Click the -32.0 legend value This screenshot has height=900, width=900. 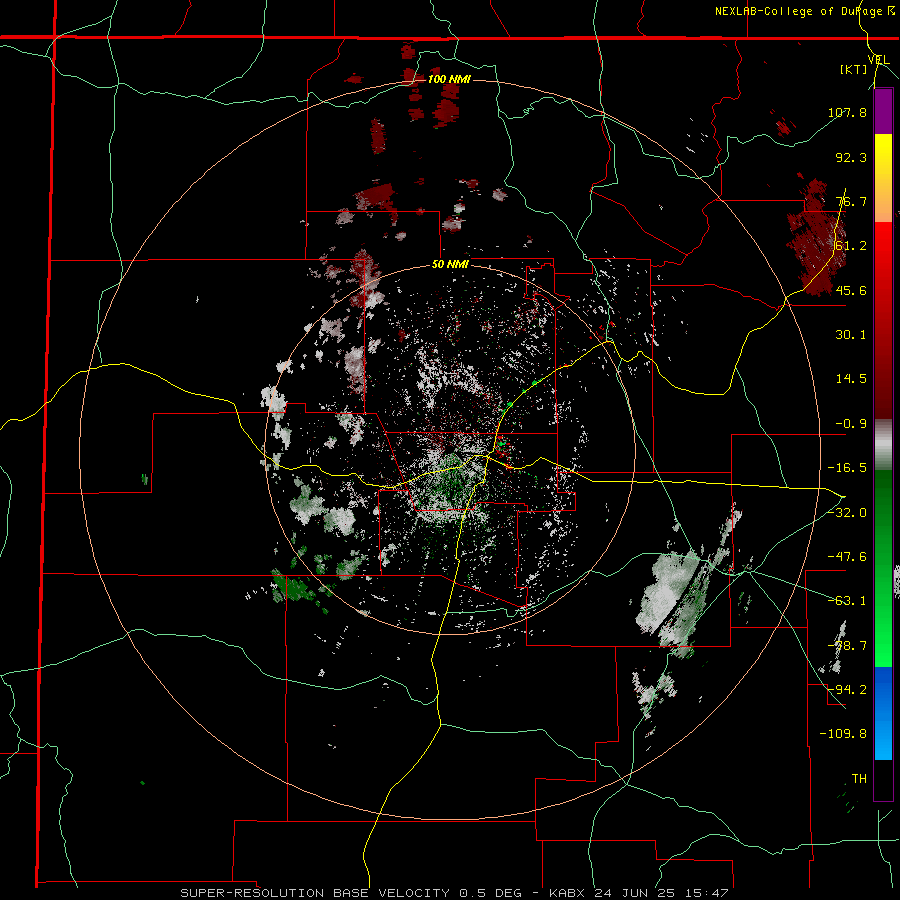click(x=847, y=512)
